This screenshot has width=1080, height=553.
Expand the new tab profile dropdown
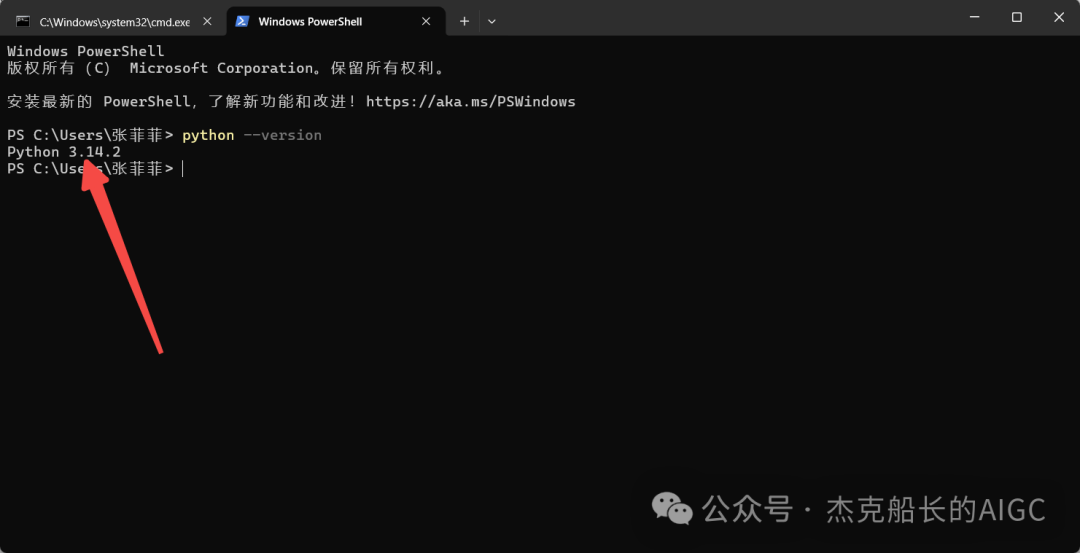pos(491,21)
